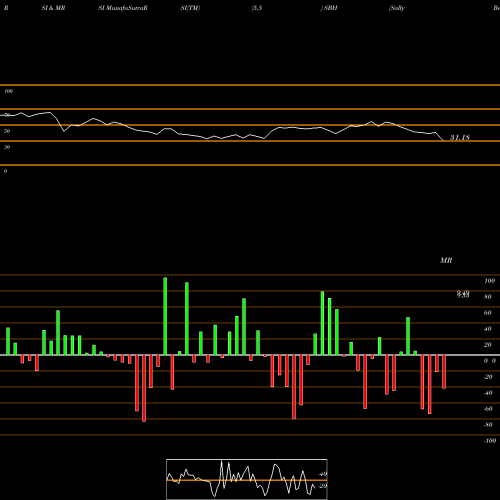Click the -40 label on the MR axis
Viewport: 500px width, 500px height.
click(488, 393)
